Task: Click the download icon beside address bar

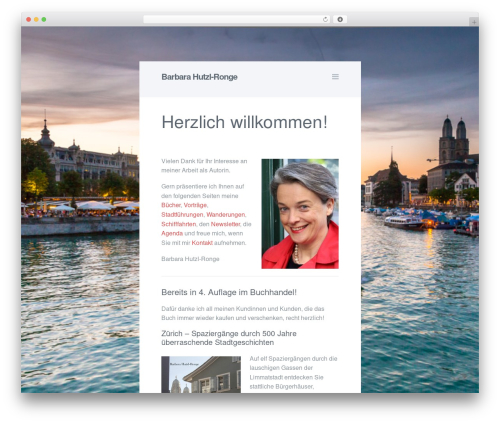Action: point(340,20)
